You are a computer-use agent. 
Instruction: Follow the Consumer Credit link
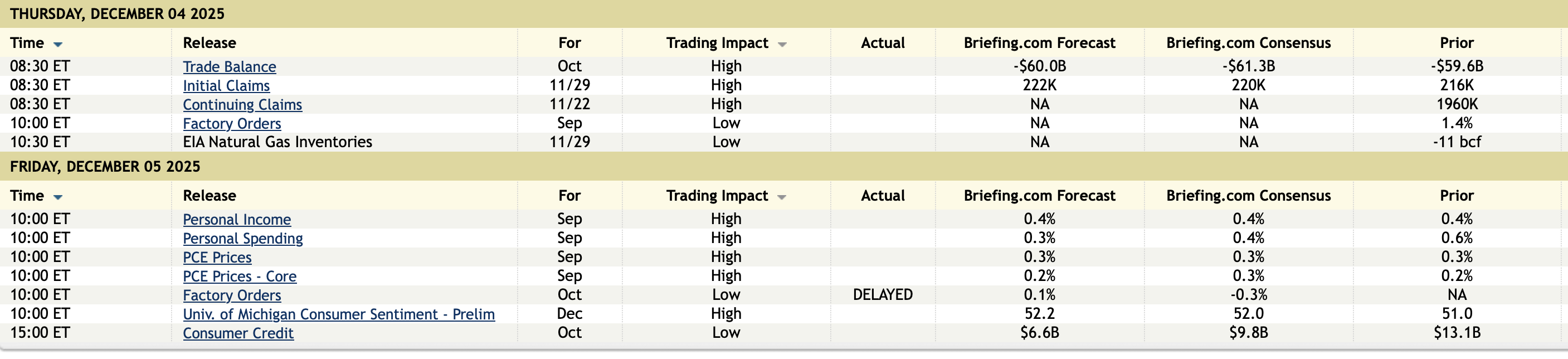[238, 333]
